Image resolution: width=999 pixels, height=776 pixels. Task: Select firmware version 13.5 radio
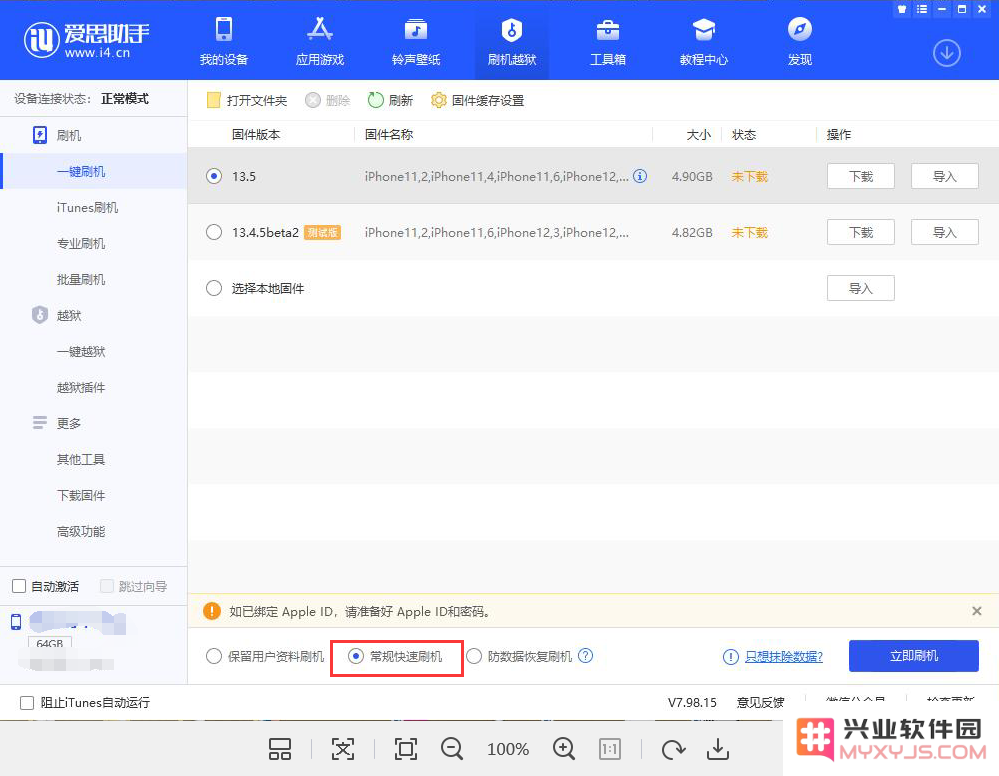click(x=214, y=176)
